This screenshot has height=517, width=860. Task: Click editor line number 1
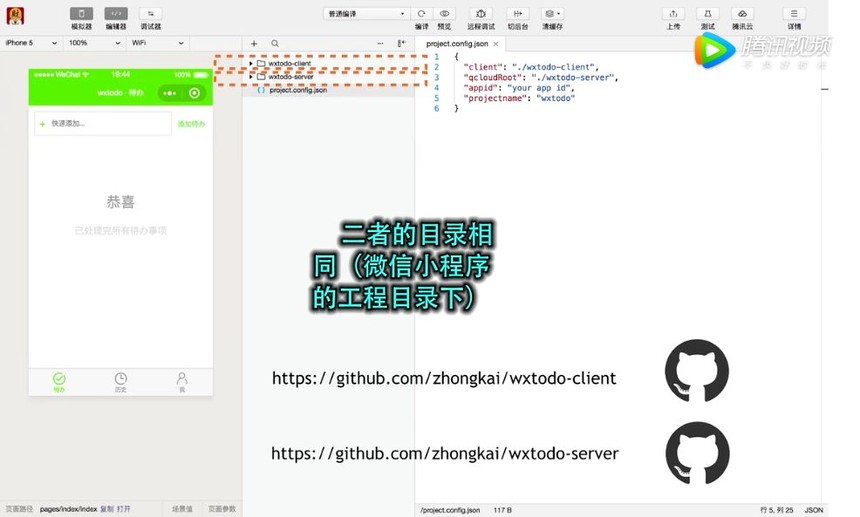(x=437, y=56)
